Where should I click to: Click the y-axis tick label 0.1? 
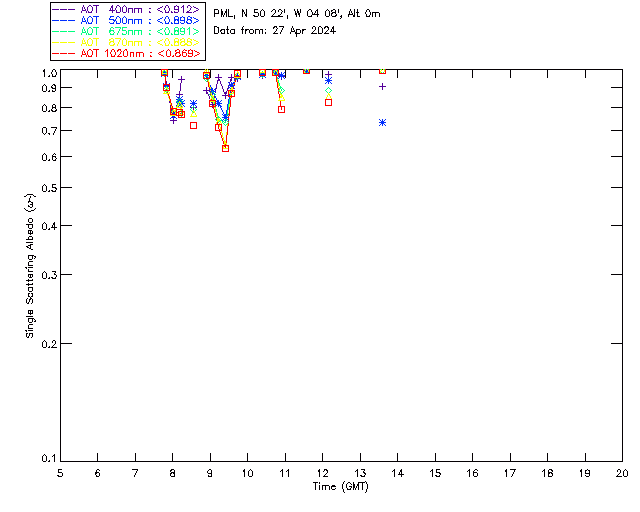(49, 459)
